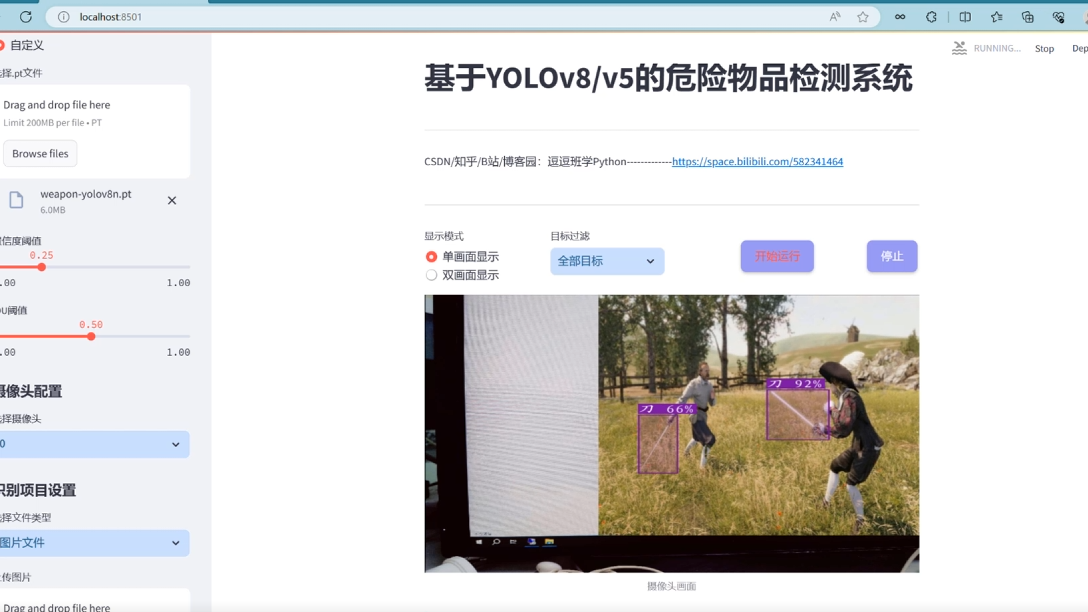Add page to favorites star icon
1088x612 pixels.
pos(862,17)
